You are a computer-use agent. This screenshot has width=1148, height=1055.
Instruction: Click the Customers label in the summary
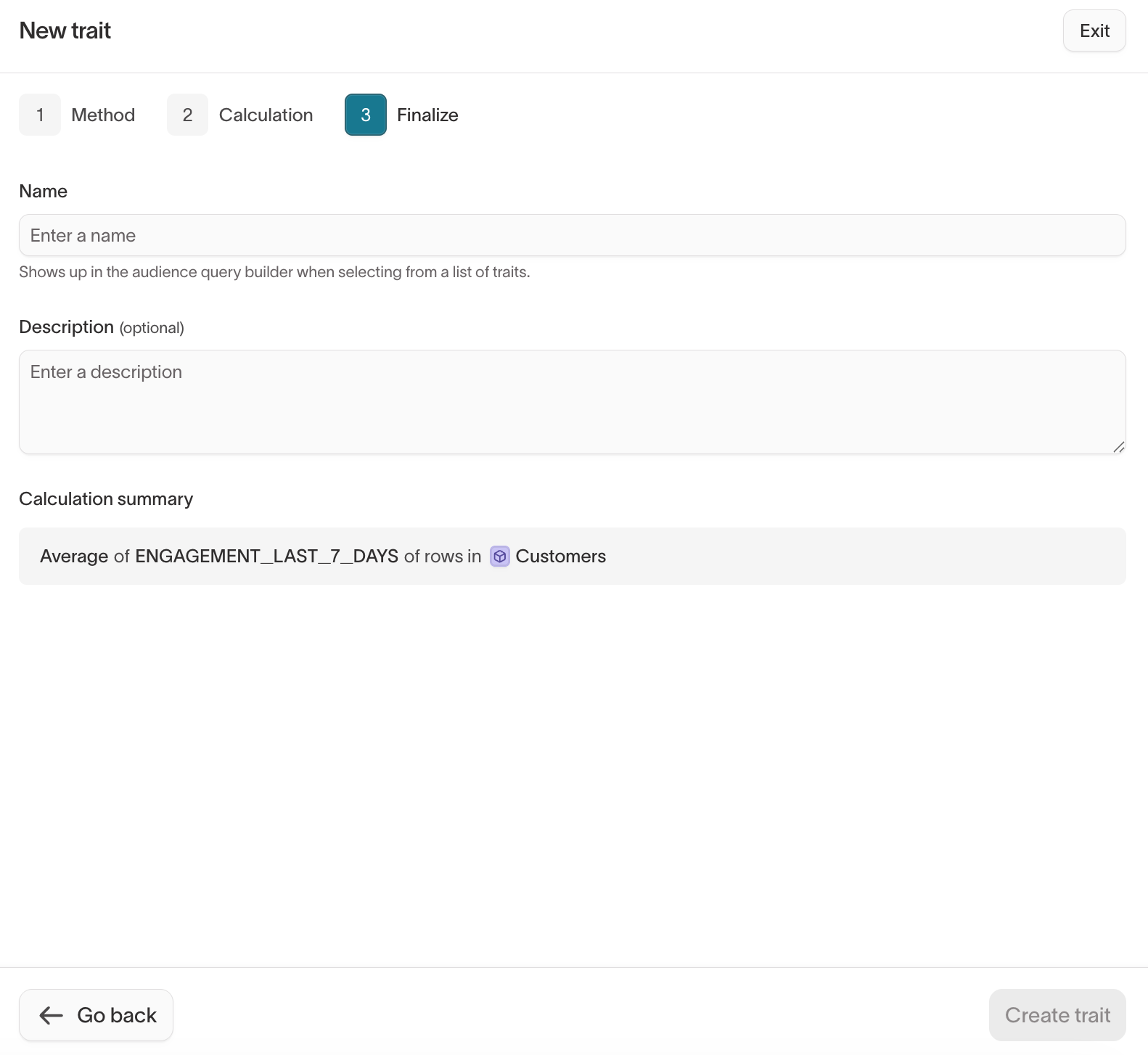coord(561,556)
